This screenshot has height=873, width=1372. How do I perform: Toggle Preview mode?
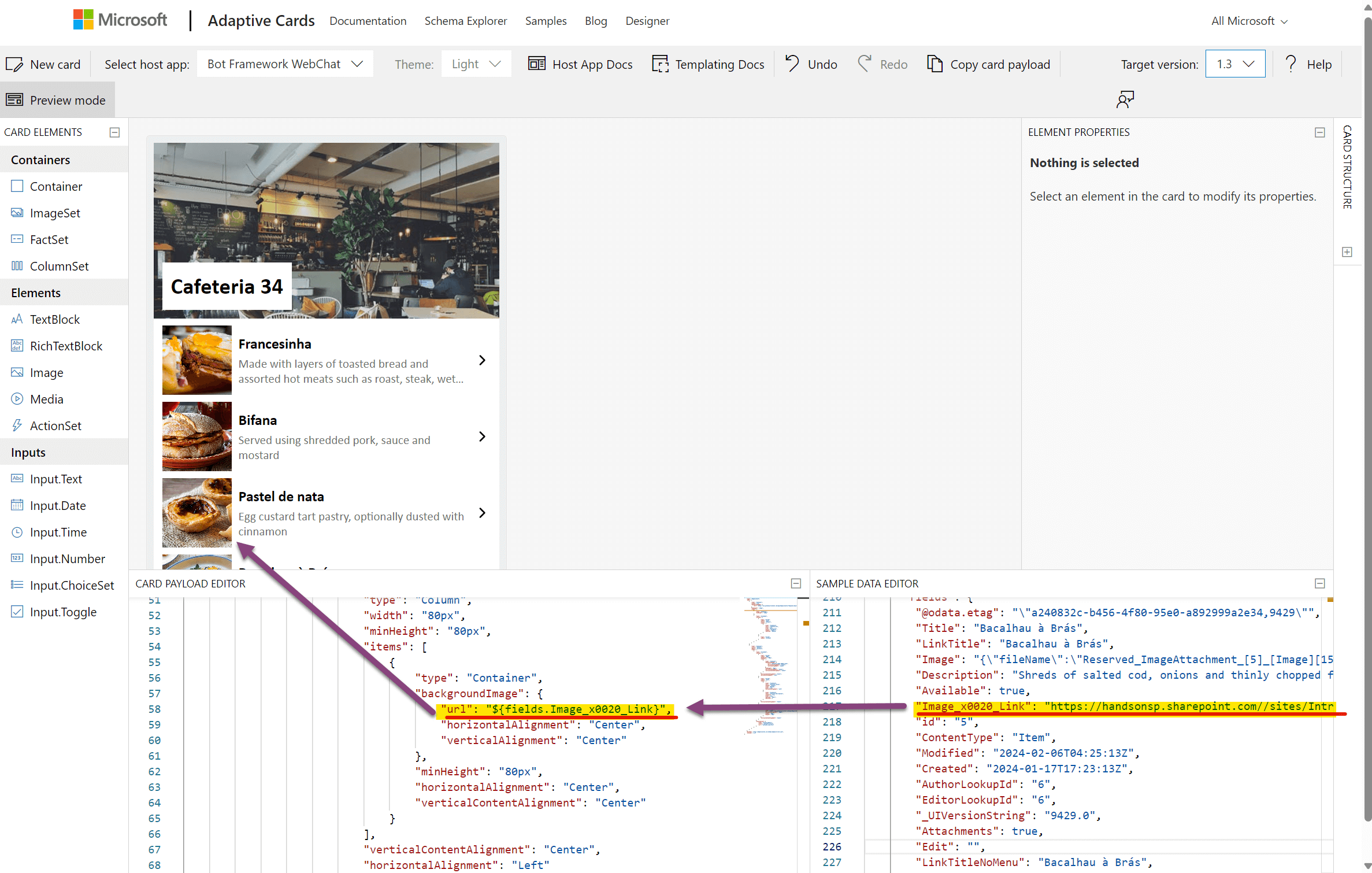pos(57,99)
